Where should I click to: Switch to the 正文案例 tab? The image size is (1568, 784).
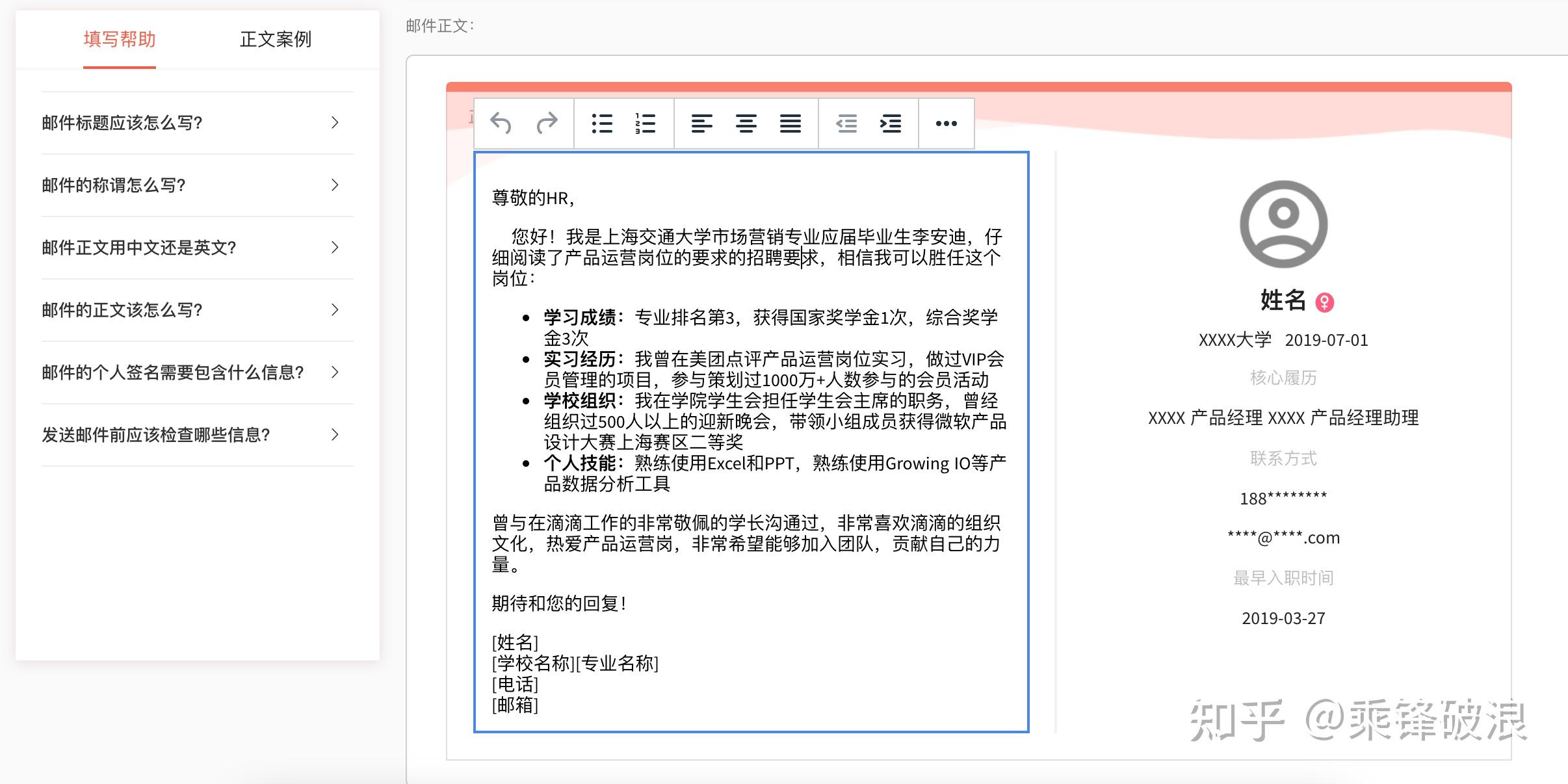click(276, 40)
